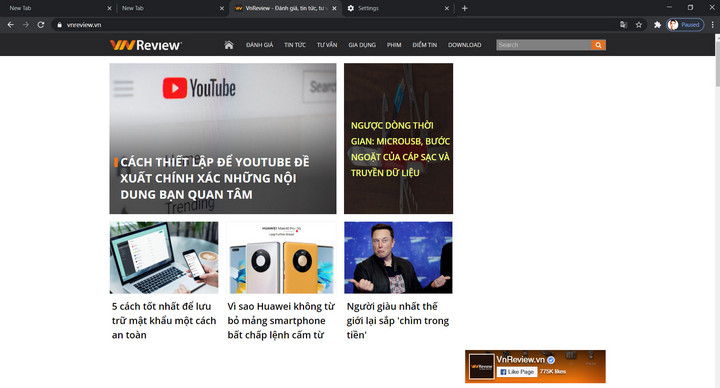Click the VnReview logo
This screenshot has width=720, height=388.
(x=146, y=45)
